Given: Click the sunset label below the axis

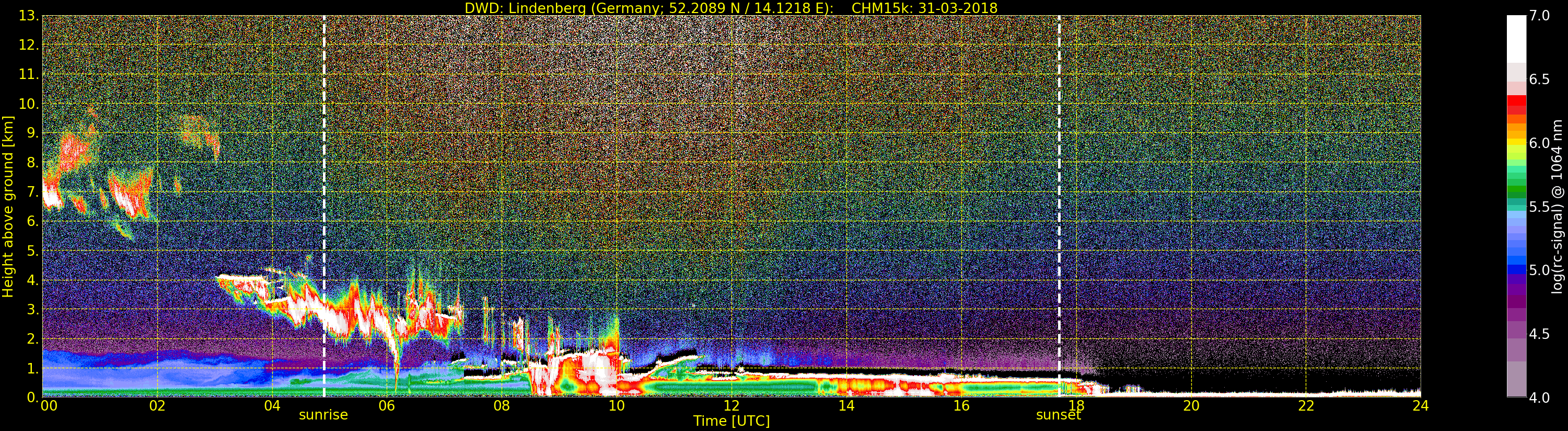Looking at the screenshot, I should click(1059, 415).
